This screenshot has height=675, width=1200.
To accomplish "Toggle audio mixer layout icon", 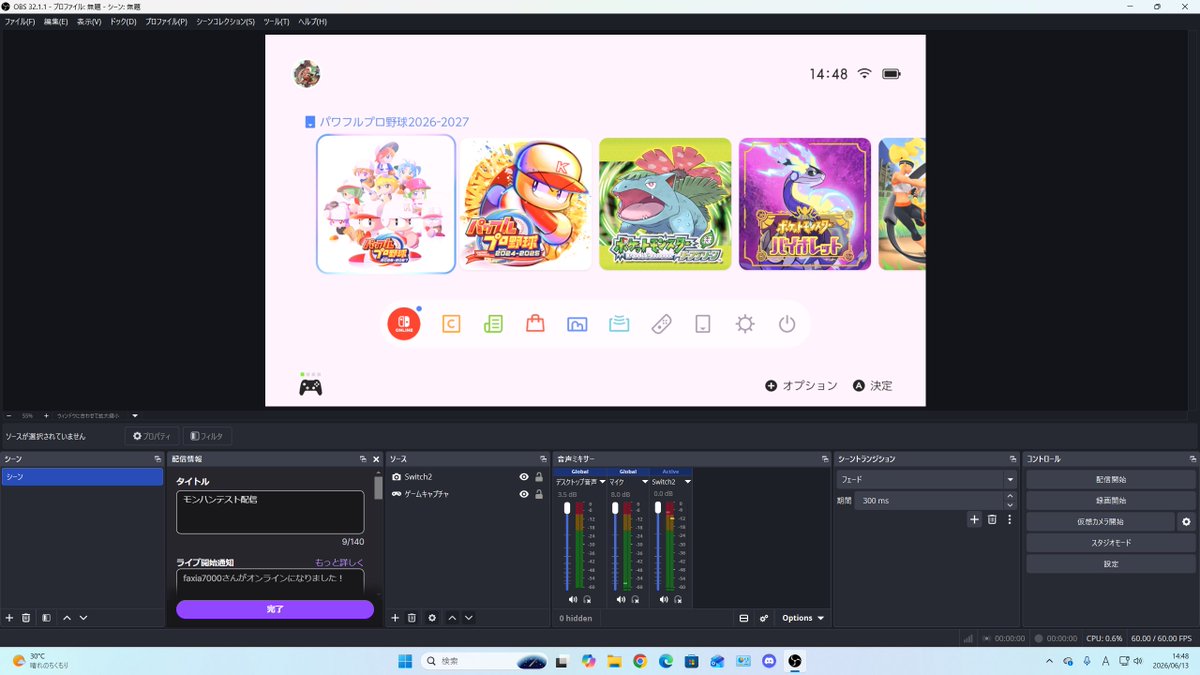I will (744, 618).
